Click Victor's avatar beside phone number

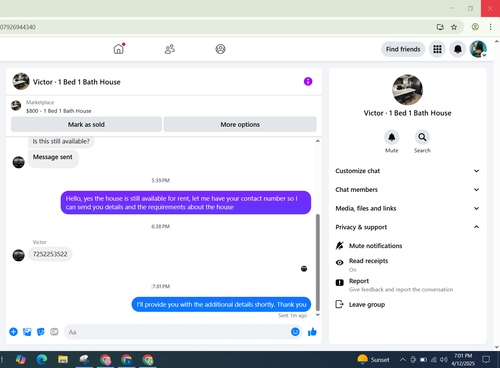19,255
